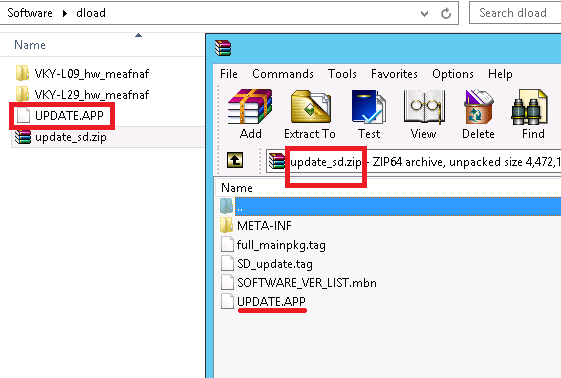The height and width of the screenshot is (378, 561).
Task: Click the WinRAR archive path field
Action: tap(414, 162)
